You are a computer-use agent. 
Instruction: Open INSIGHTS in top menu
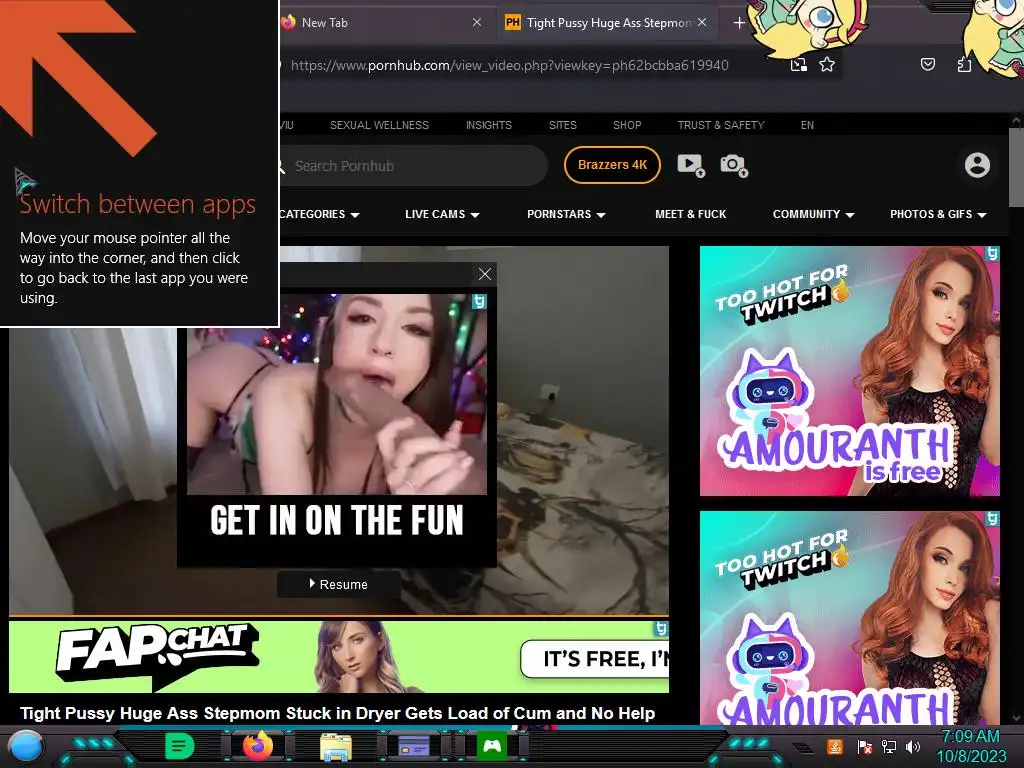(488, 125)
